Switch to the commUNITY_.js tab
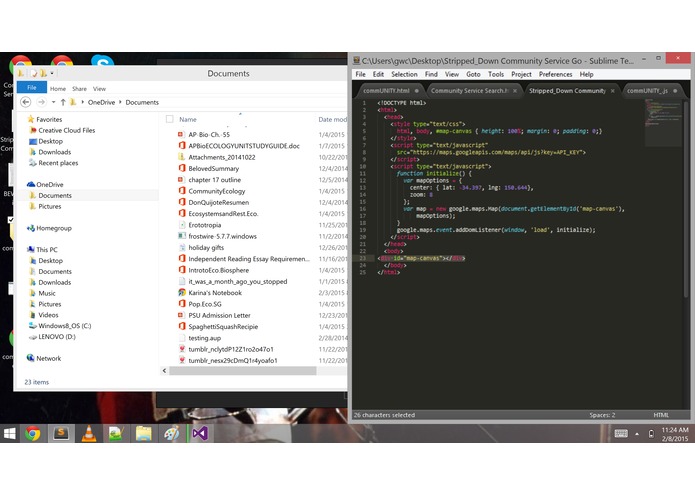Screen dimensions: 695x494 647,90
